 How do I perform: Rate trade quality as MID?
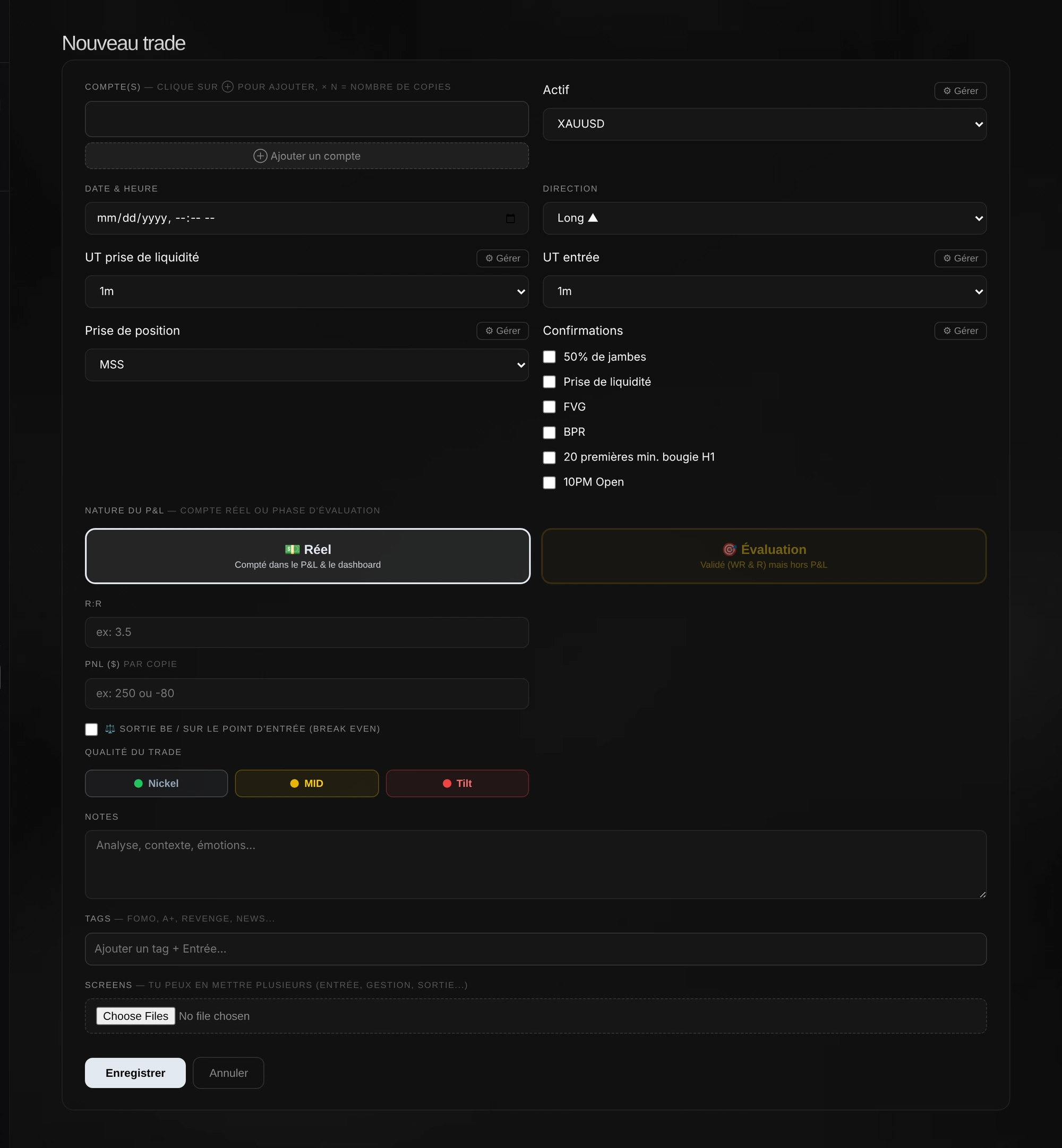point(307,783)
